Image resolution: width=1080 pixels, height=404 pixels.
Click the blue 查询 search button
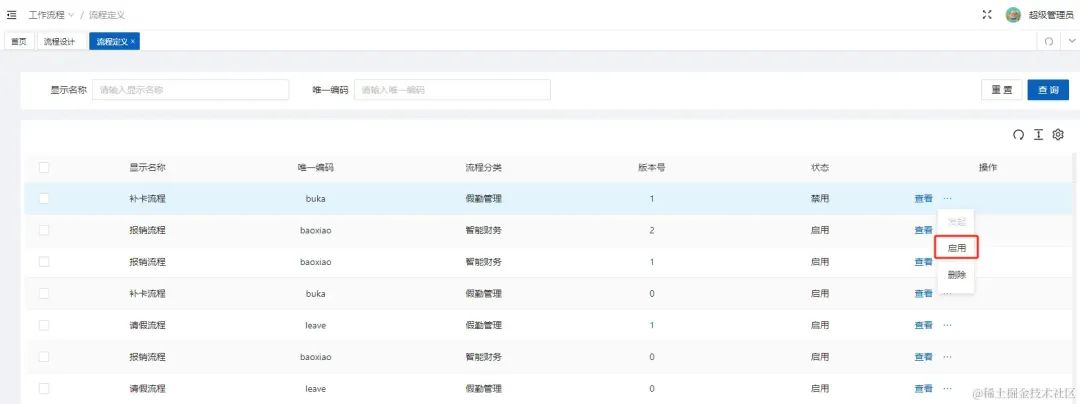pos(1048,89)
